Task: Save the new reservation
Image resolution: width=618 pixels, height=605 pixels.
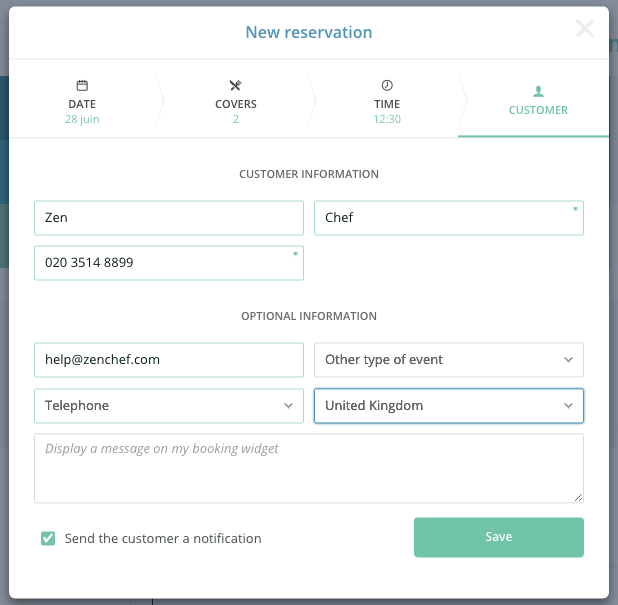Action: 499,537
